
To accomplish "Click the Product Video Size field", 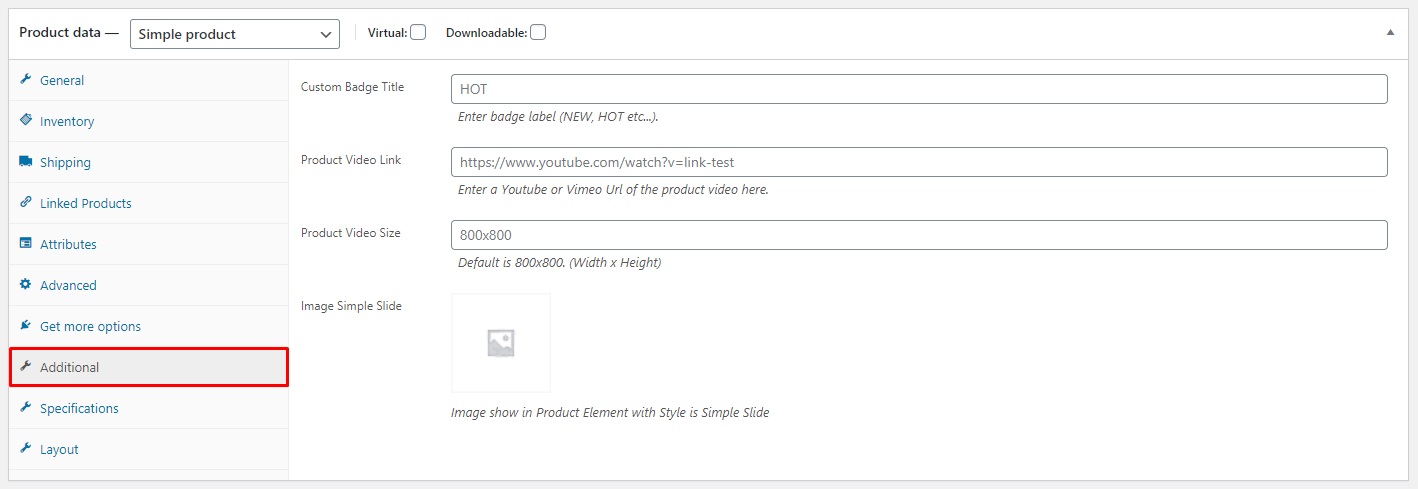I will (919, 235).
